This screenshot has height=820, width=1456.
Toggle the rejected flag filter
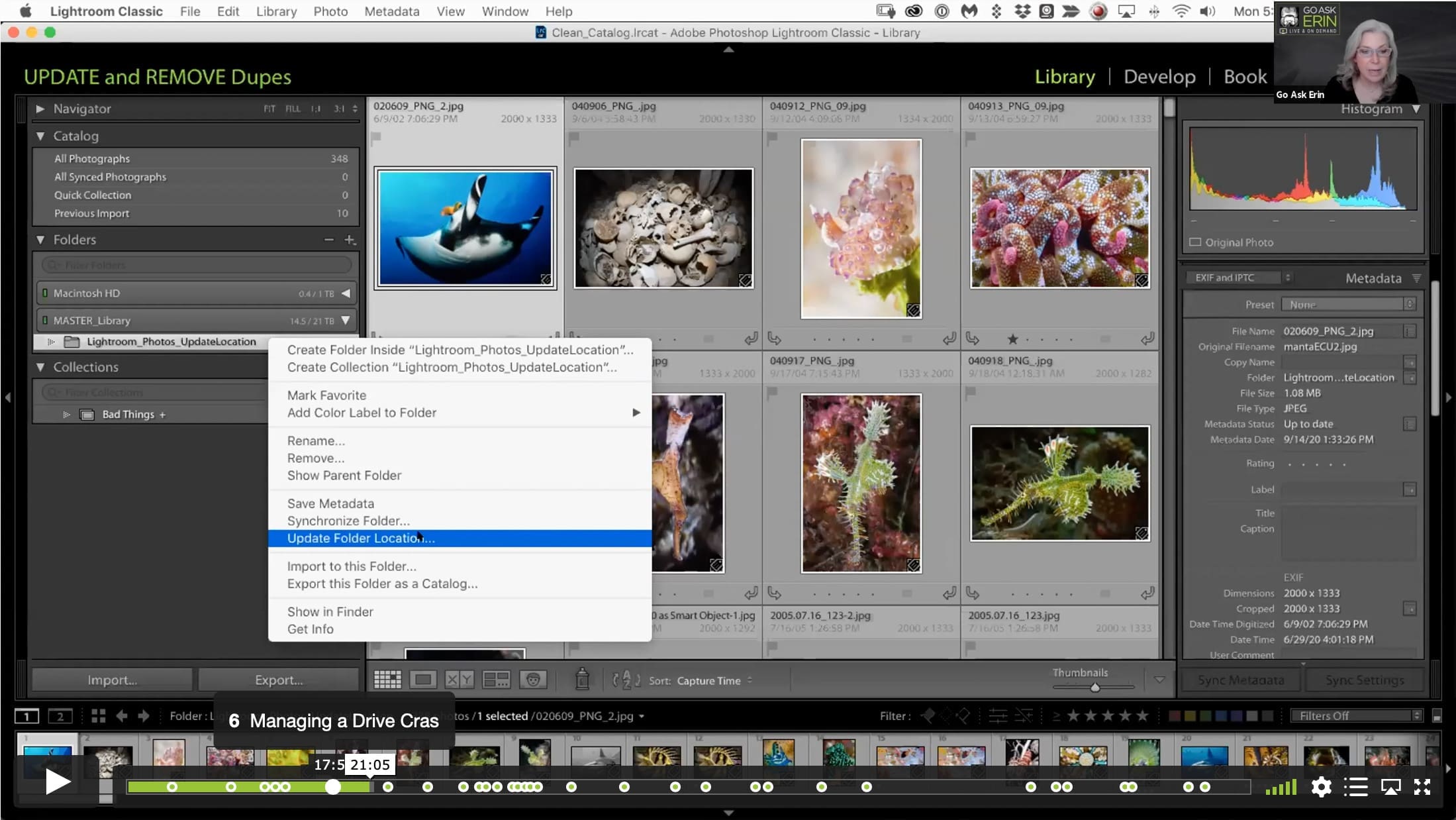coord(963,715)
